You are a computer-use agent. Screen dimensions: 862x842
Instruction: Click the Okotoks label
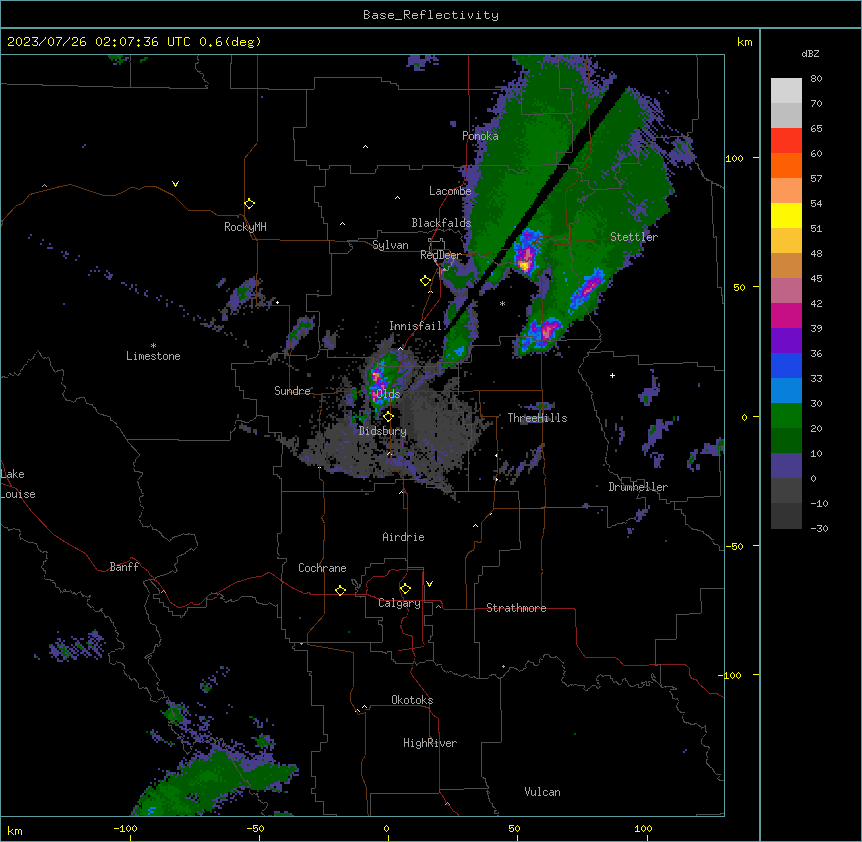click(412, 700)
